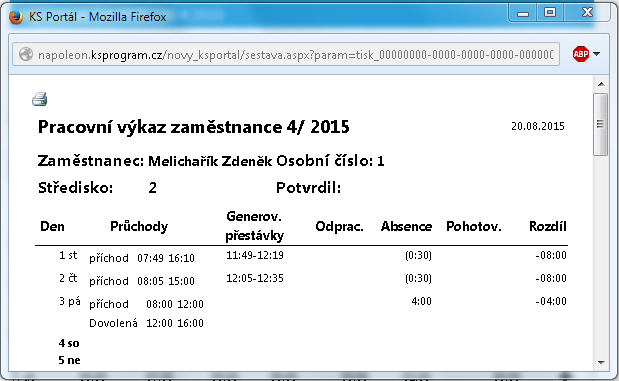This screenshot has width=619, height=381.
Task: Click the Středisko value '2'
Action: pos(152,188)
